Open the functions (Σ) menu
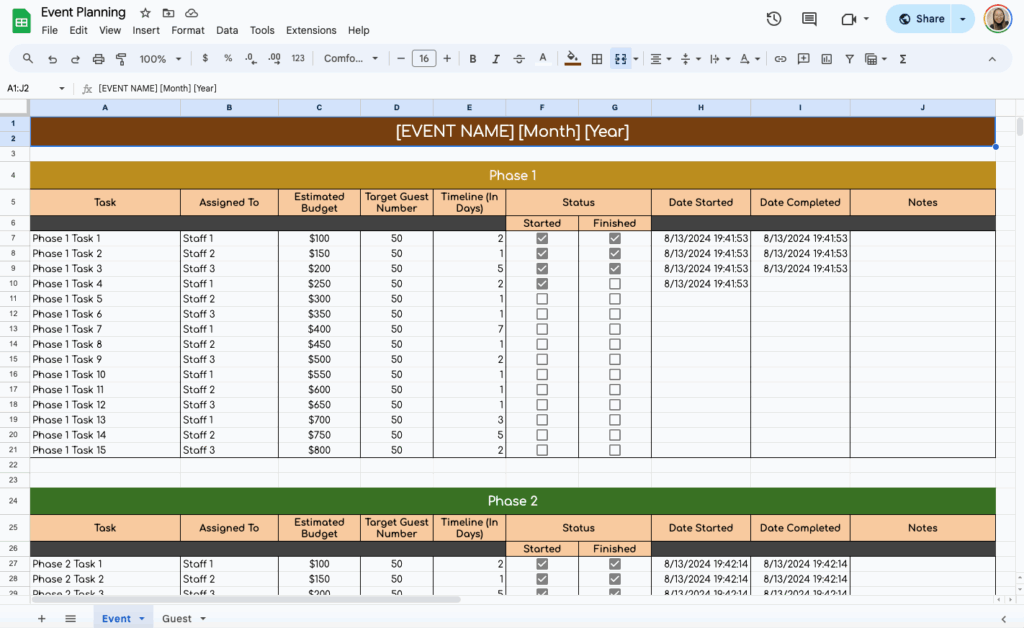This screenshot has width=1024, height=628. (x=902, y=58)
